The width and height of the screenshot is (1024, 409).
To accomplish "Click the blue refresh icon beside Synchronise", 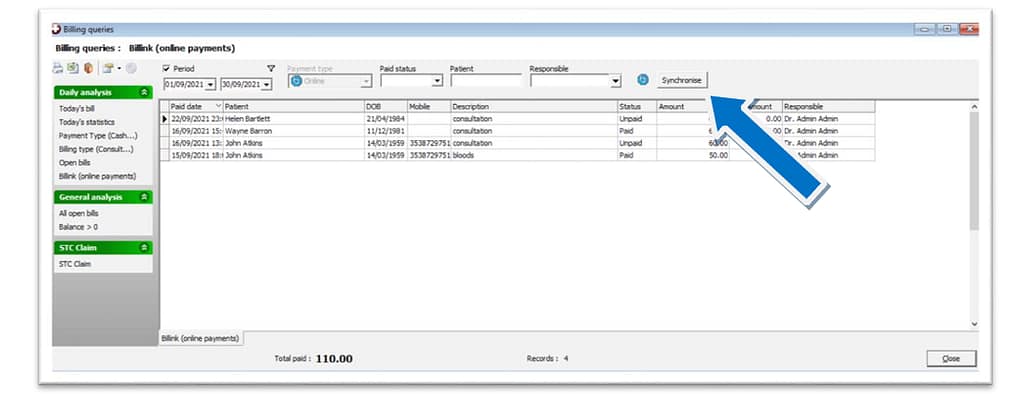I will click(643, 80).
